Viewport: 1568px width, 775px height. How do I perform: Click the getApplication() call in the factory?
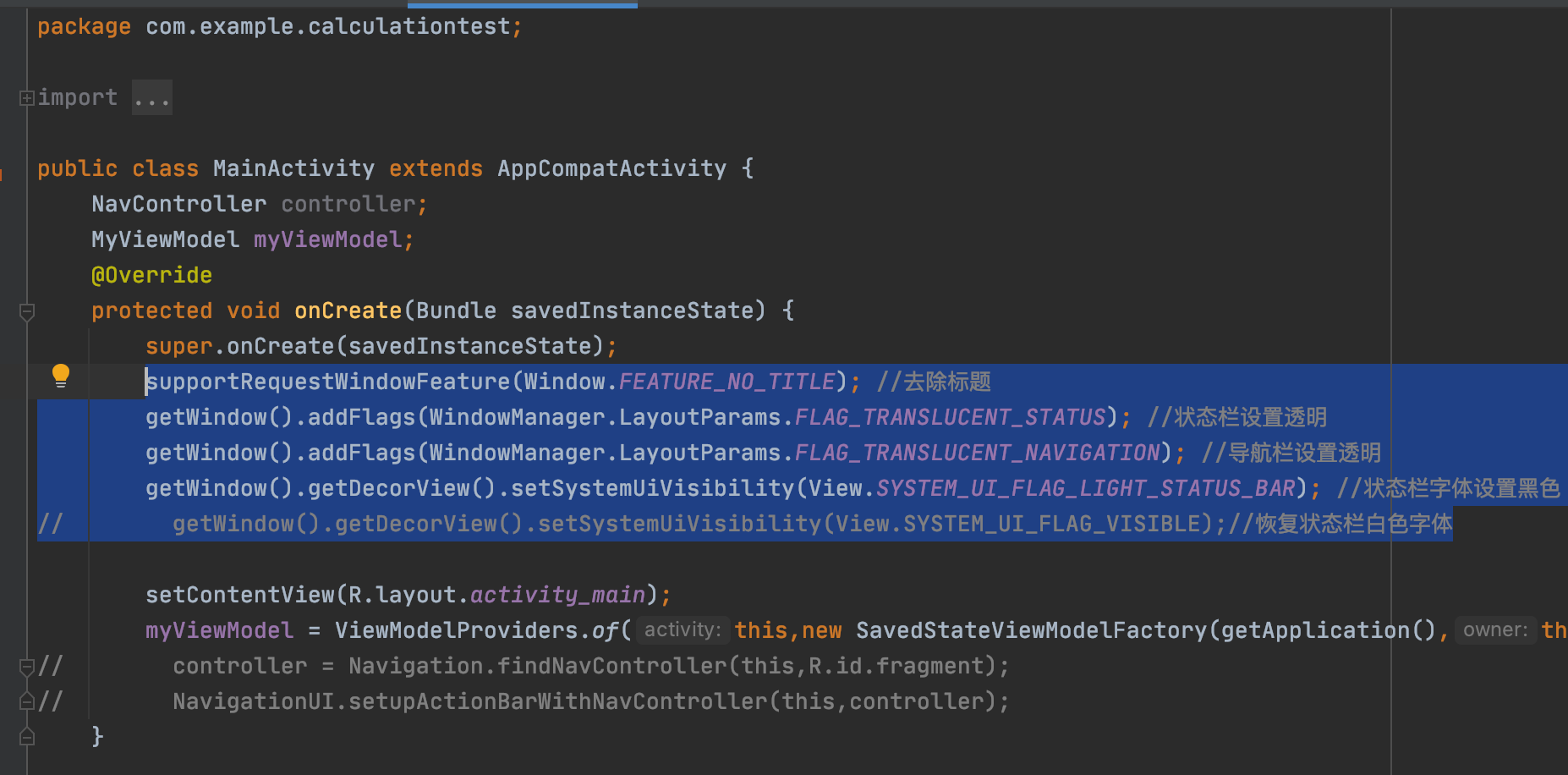click(1328, 630)
